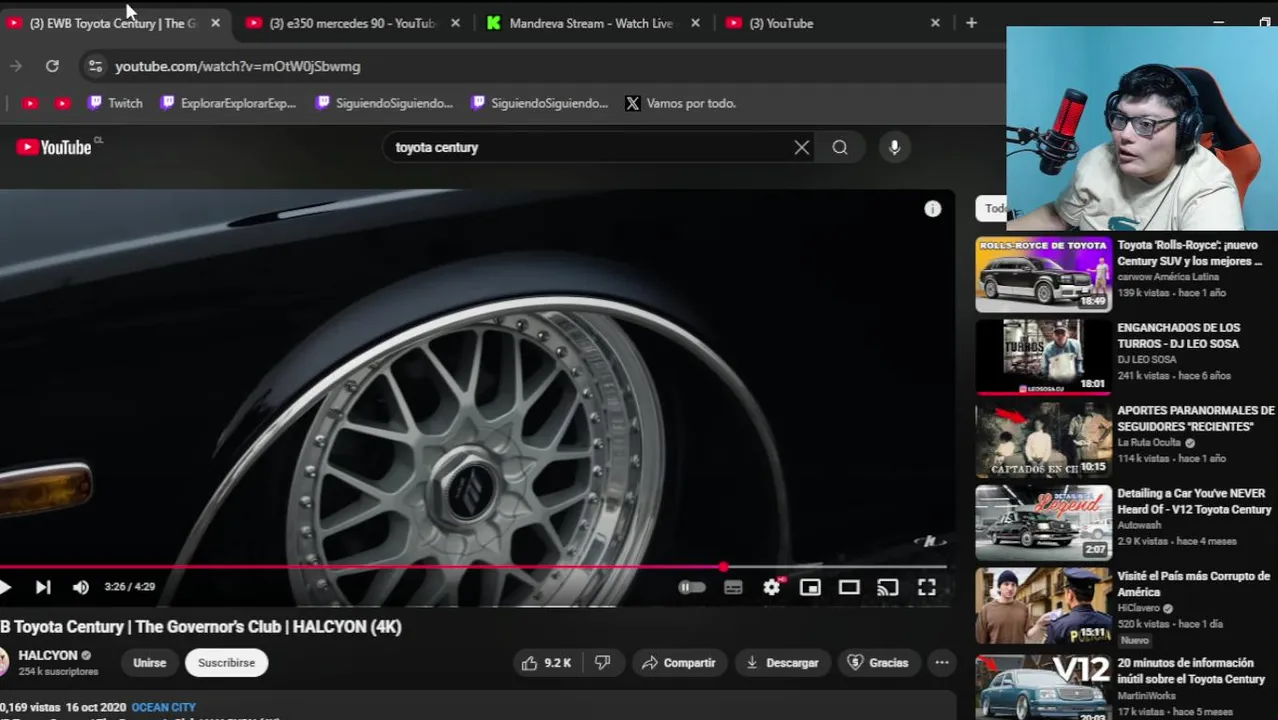Enter fullscreen mode

tap(927, 587)
